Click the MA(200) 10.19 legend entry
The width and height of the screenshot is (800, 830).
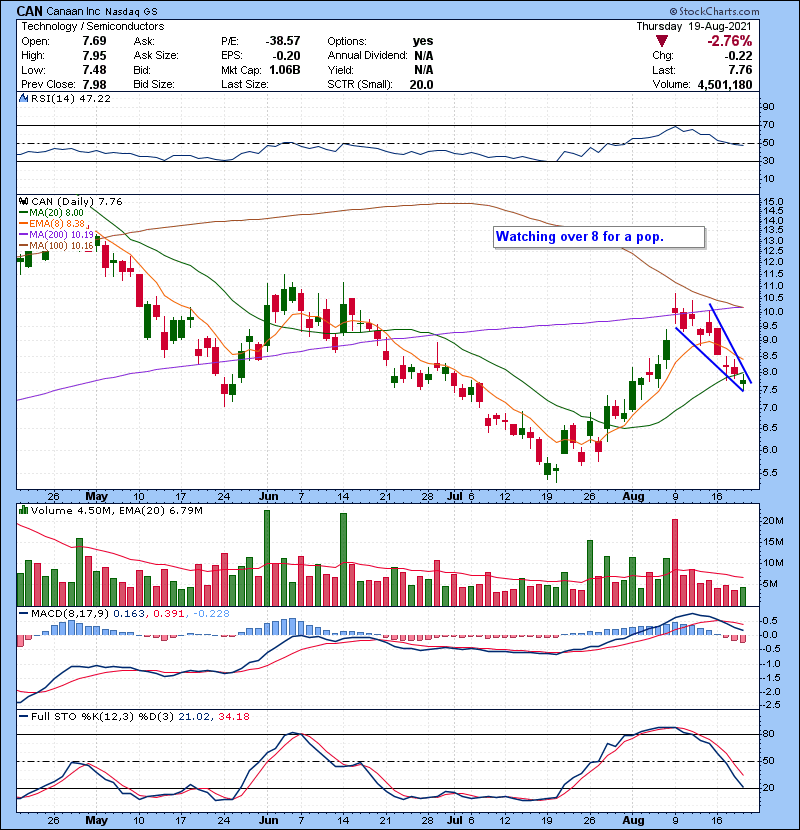pos(56,234)
